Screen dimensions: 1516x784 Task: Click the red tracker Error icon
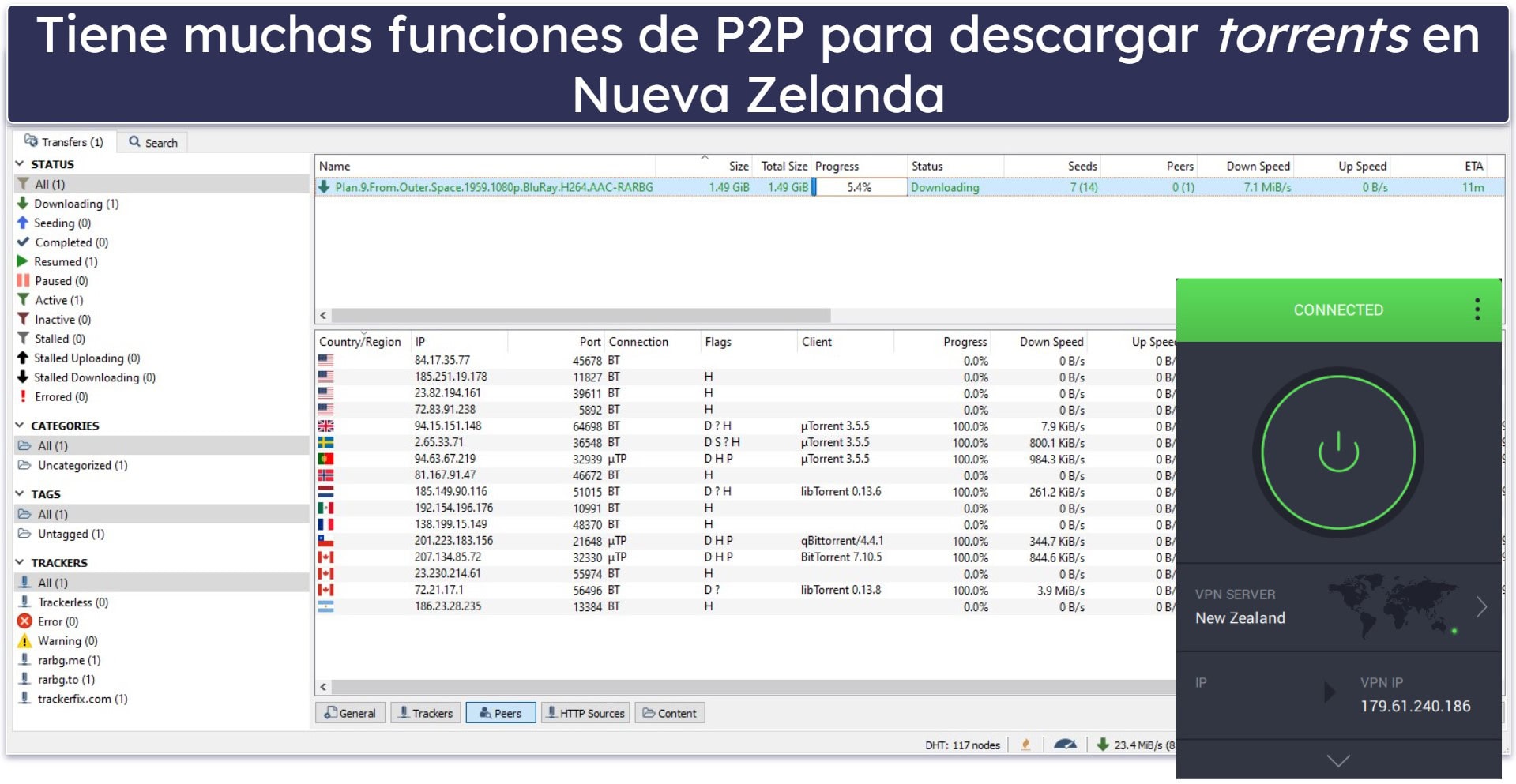(x=24, y=621)
